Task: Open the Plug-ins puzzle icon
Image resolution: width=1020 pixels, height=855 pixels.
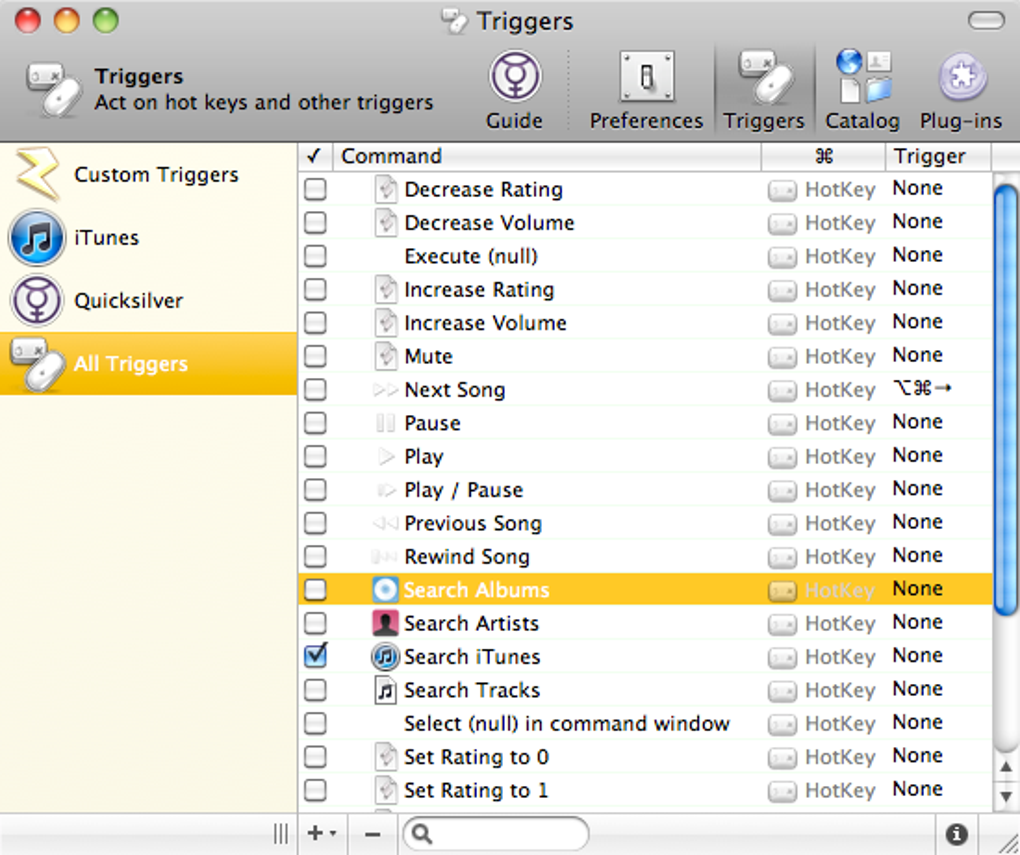Action: tap(961, 77)
